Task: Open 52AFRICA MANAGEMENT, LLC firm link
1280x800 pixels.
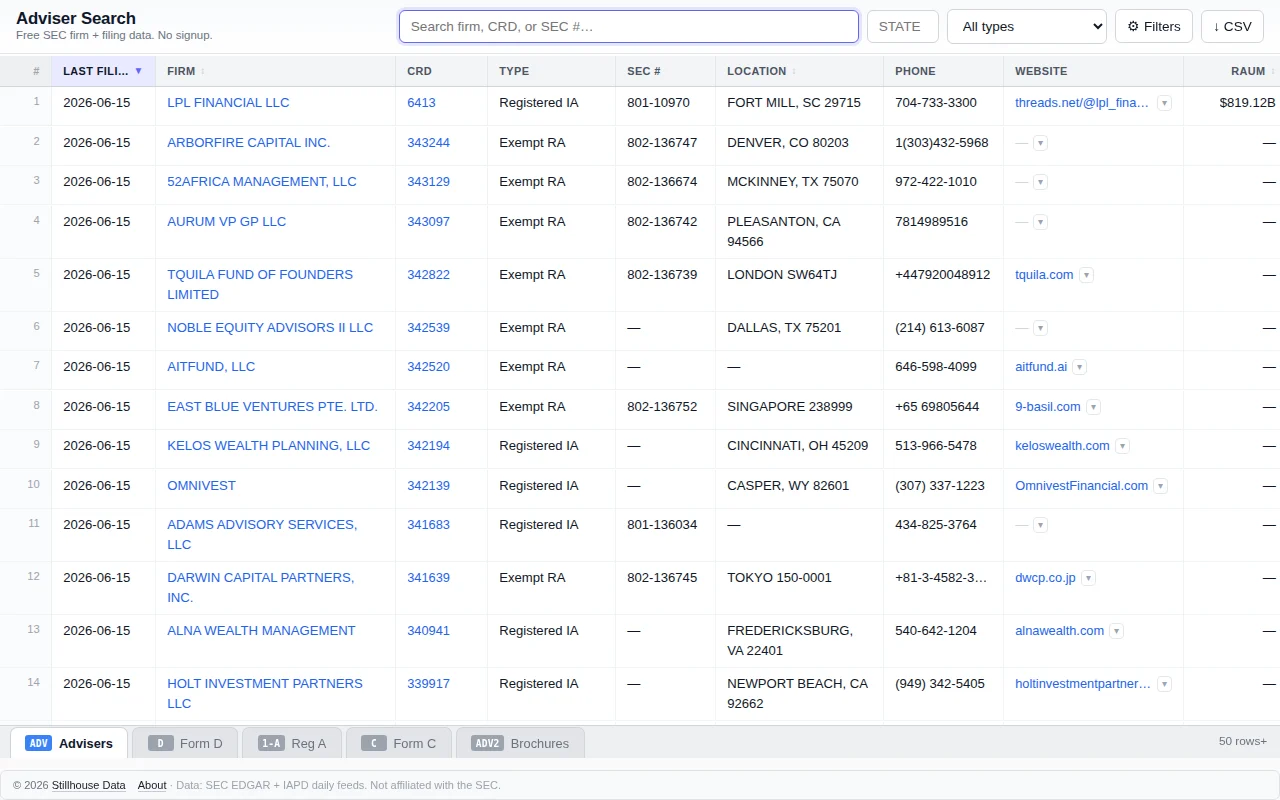Action: pyautogui.click(x=262, y=182)
